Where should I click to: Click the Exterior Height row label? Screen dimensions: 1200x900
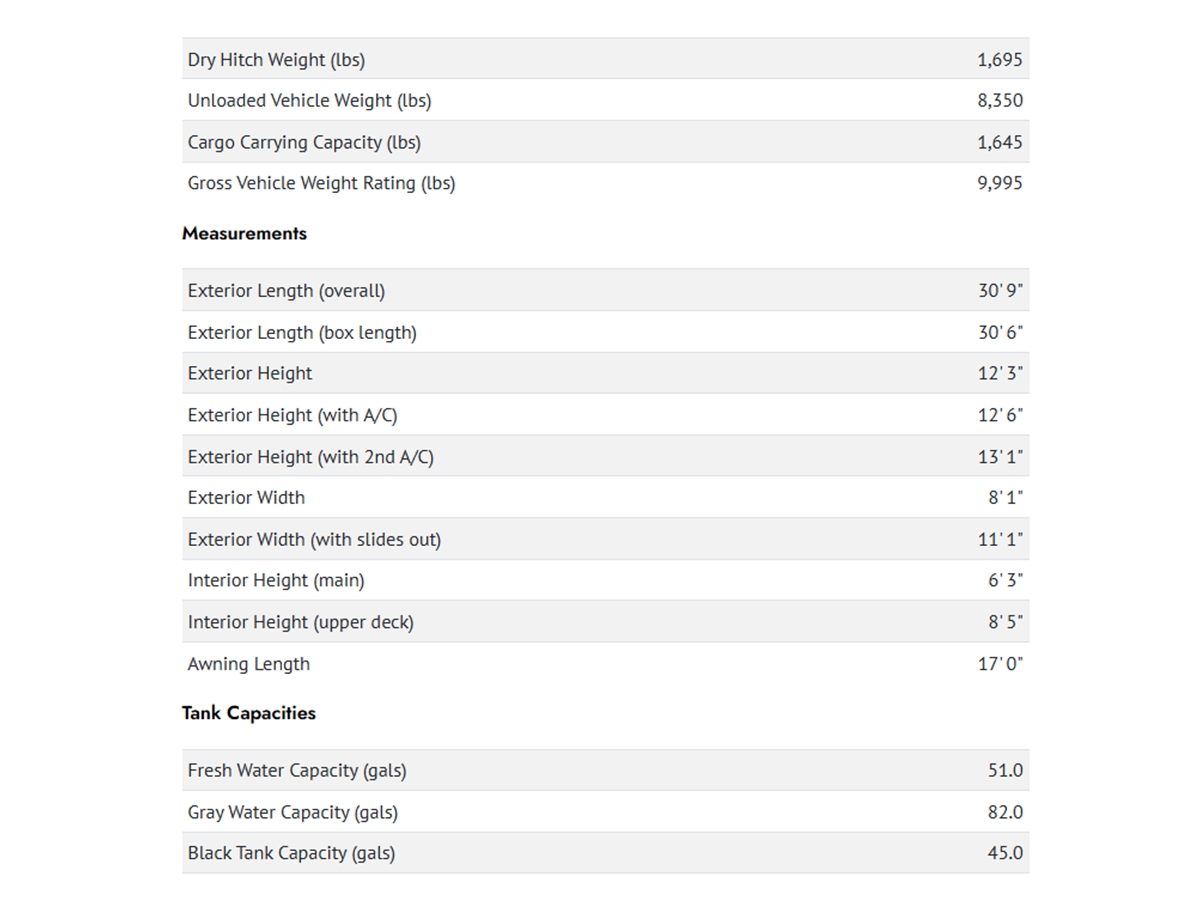250,373
